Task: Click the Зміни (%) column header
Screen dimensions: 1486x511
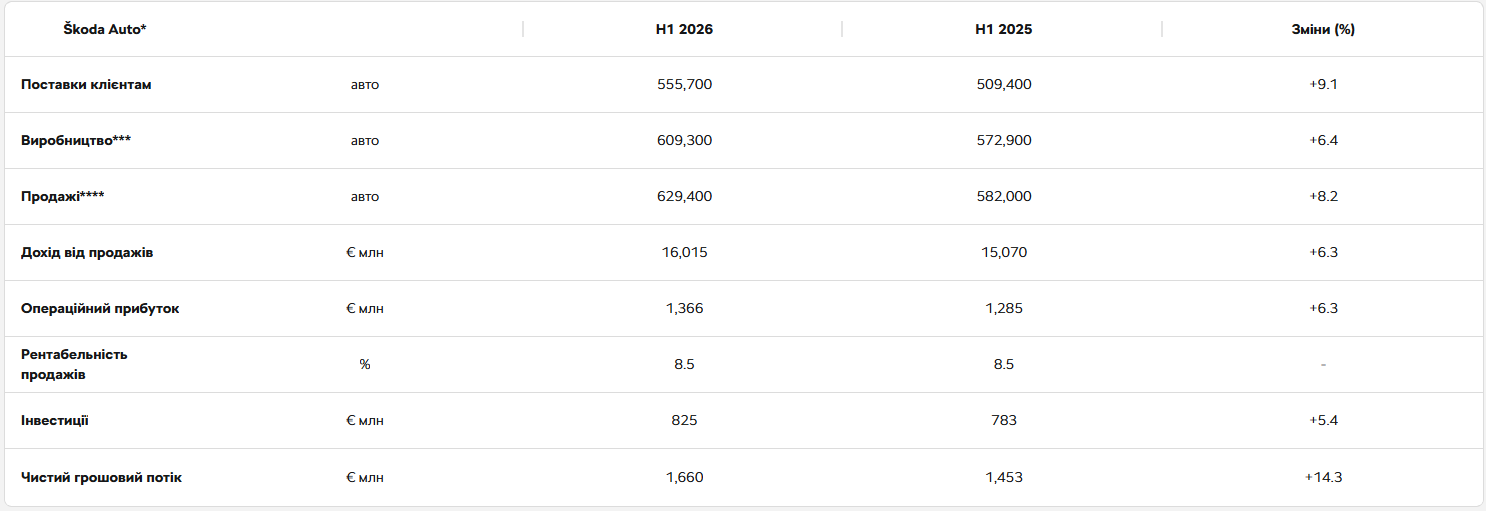Action: click(x=1323, y=29)
